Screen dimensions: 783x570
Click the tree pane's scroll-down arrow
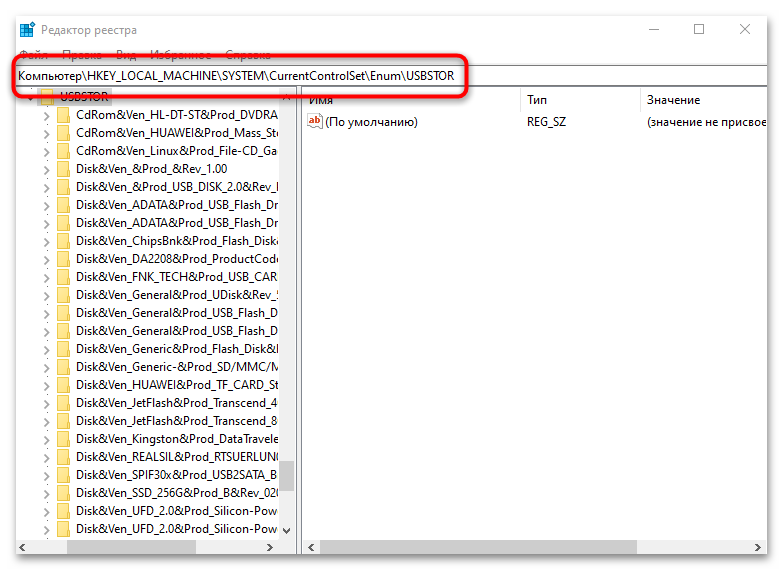(x=287, y=530)
